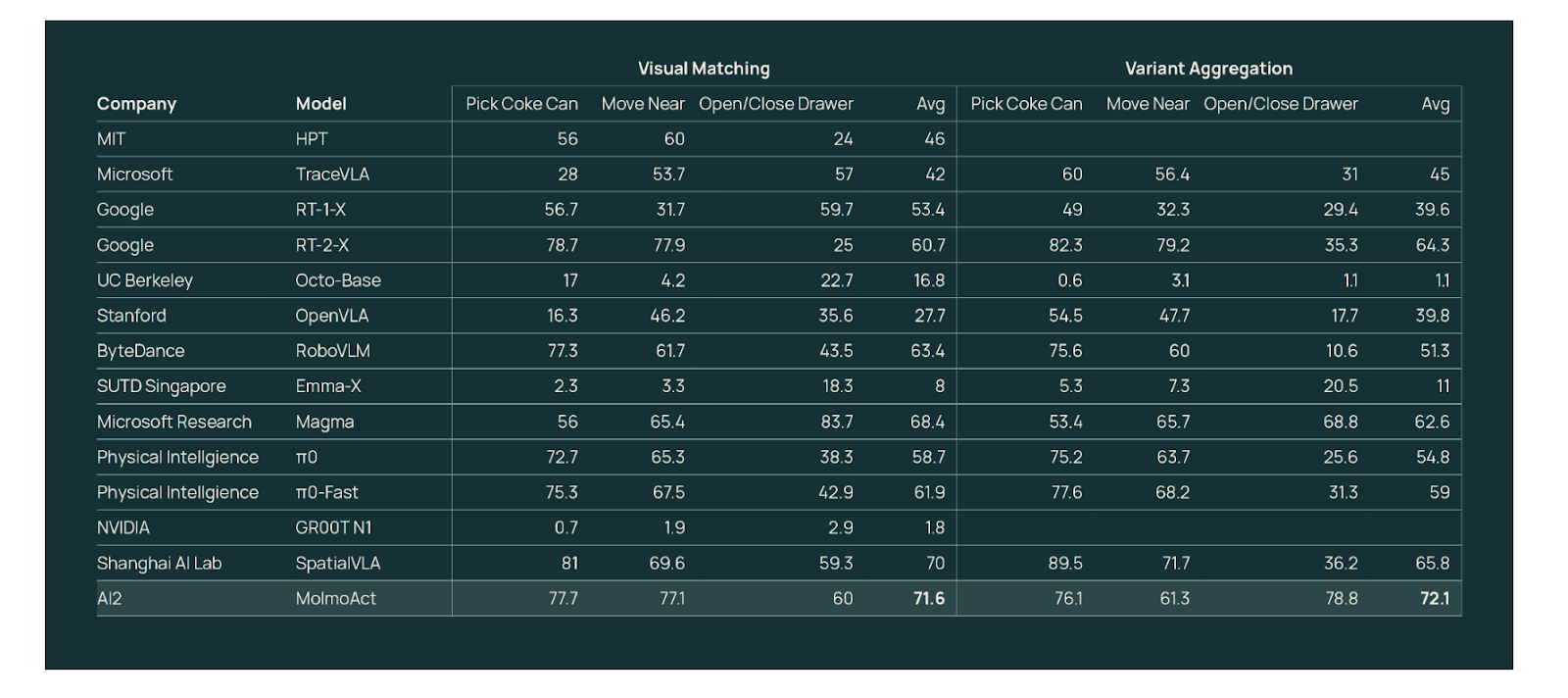1568x698 pixels.
Task: Click the Variant Aggregation group header
Action: (1208, 69)
